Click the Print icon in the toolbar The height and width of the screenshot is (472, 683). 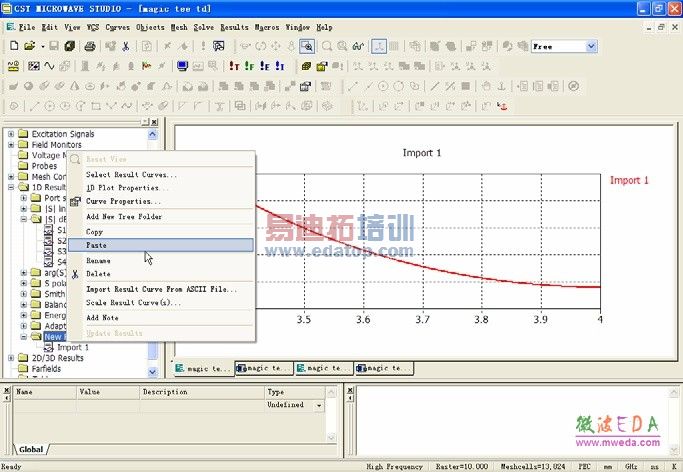pos(90,46)
